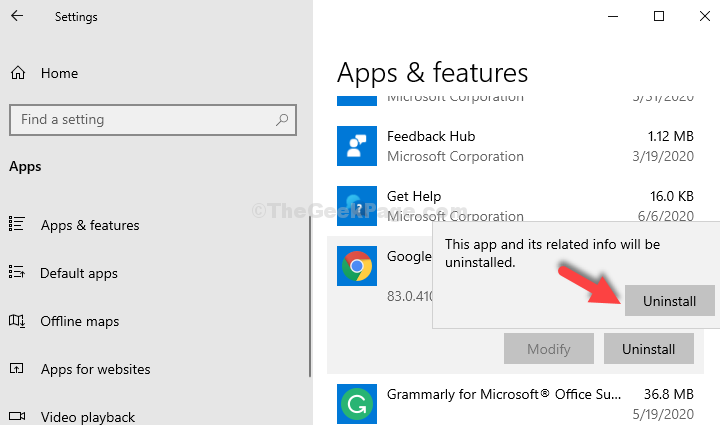Open Video playback section
This screenshot has height=425, width=720.
(x=88, y=417)
